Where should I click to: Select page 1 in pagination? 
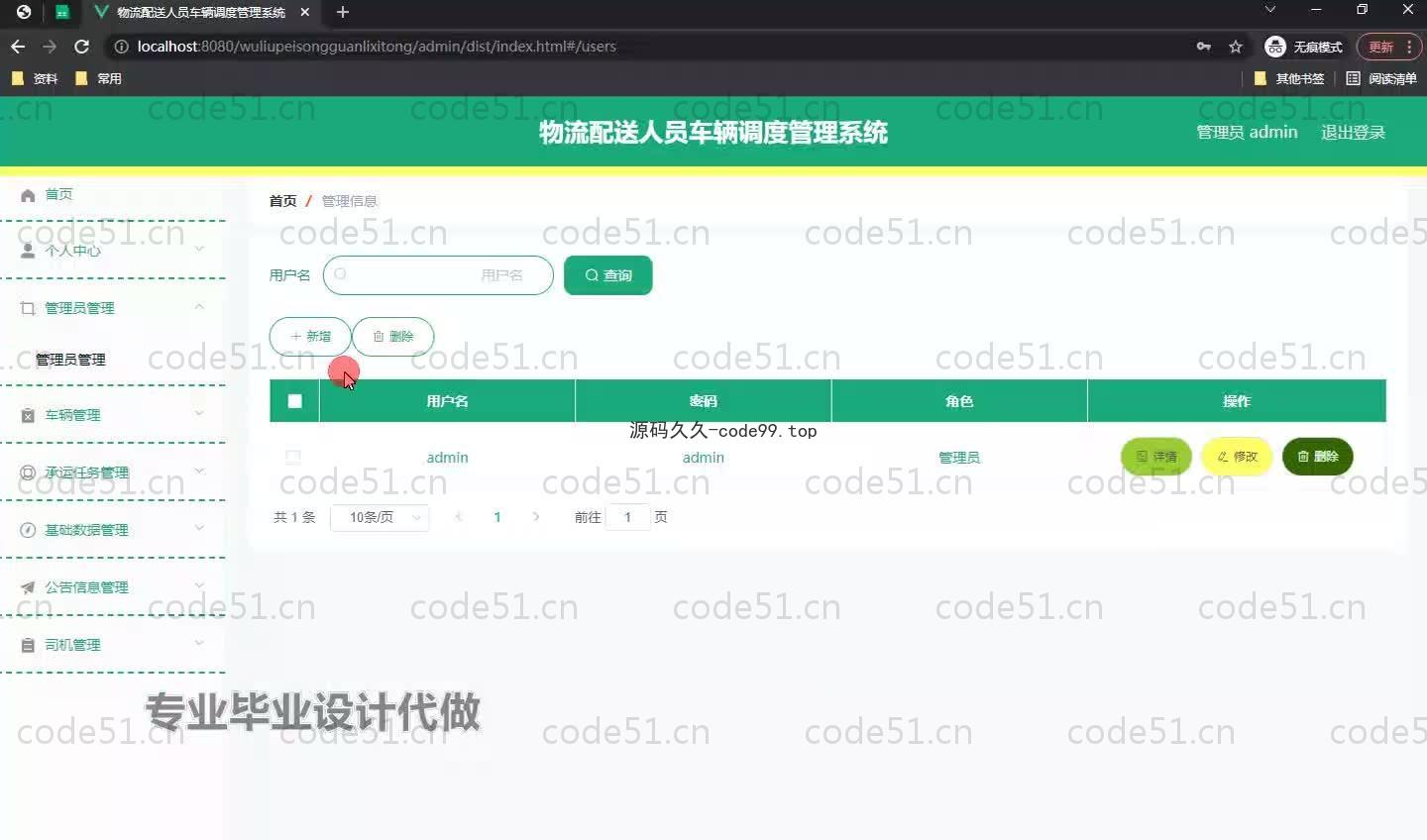[x=497, y=517]
